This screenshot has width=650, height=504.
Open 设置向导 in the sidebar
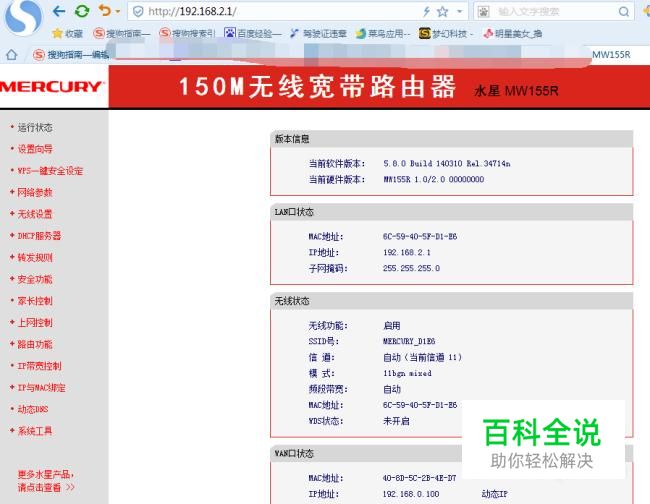pyautogui.click(x=35, y=149)
